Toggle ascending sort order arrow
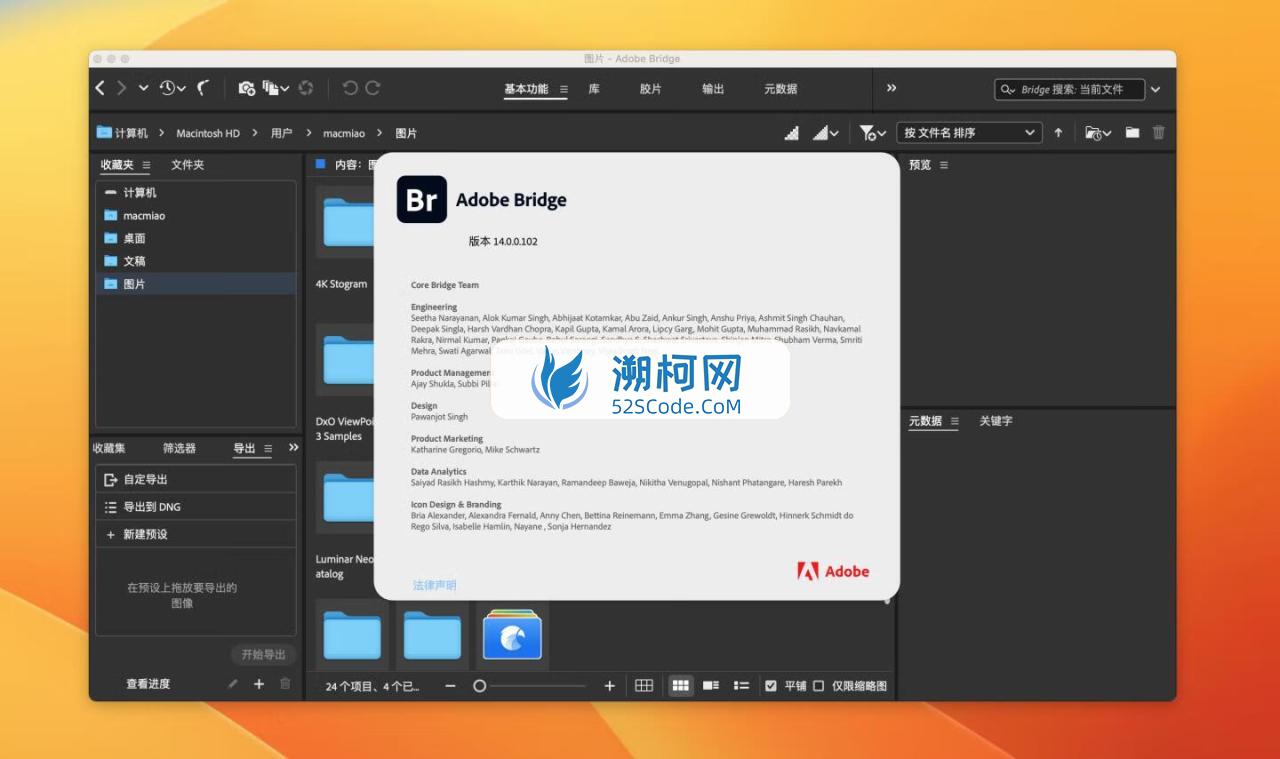The height and width of the screenshot is (759, 1280). coord(1058,132)
